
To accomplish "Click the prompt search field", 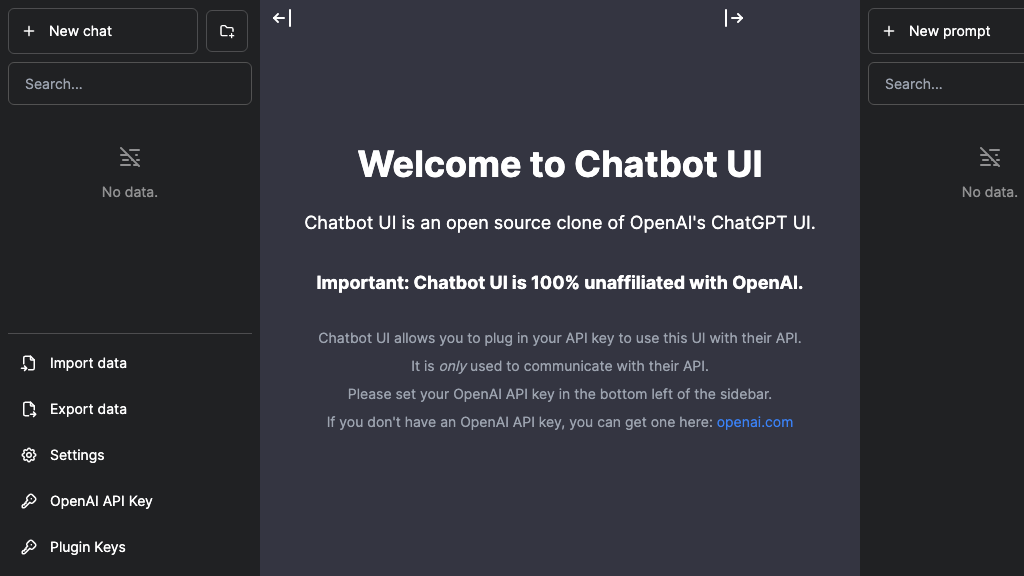I will [945, 83].
